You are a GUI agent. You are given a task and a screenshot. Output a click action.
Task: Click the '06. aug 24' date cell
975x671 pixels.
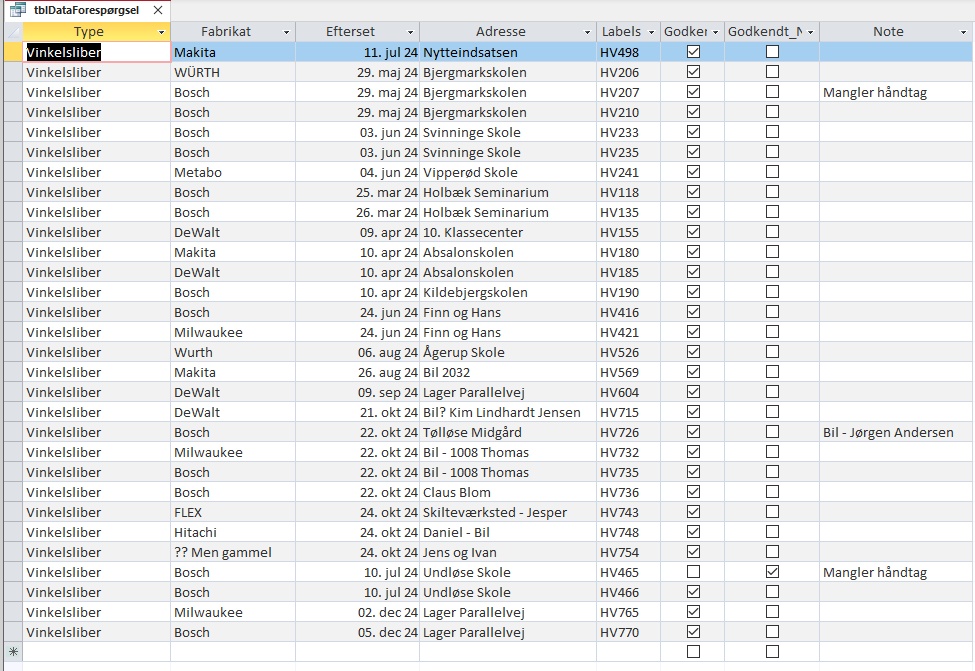click(358, 352)
